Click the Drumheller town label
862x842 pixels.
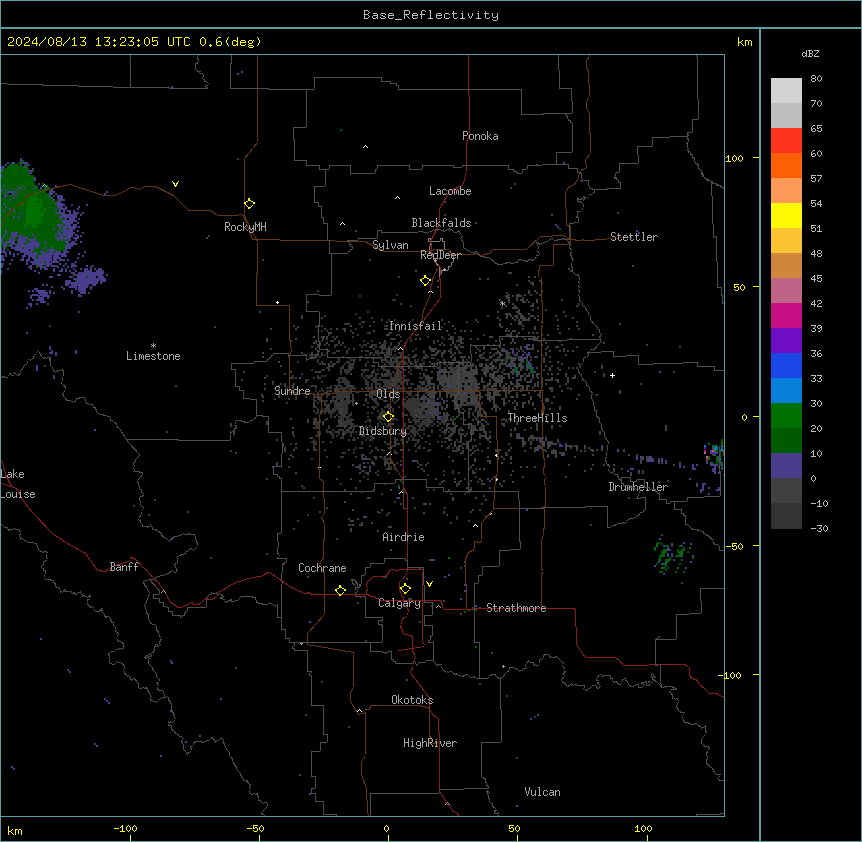[x=638, y=487]
